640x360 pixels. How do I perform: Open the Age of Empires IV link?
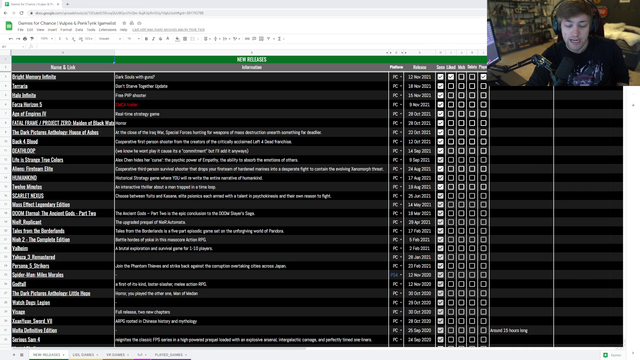pos(29,114)
